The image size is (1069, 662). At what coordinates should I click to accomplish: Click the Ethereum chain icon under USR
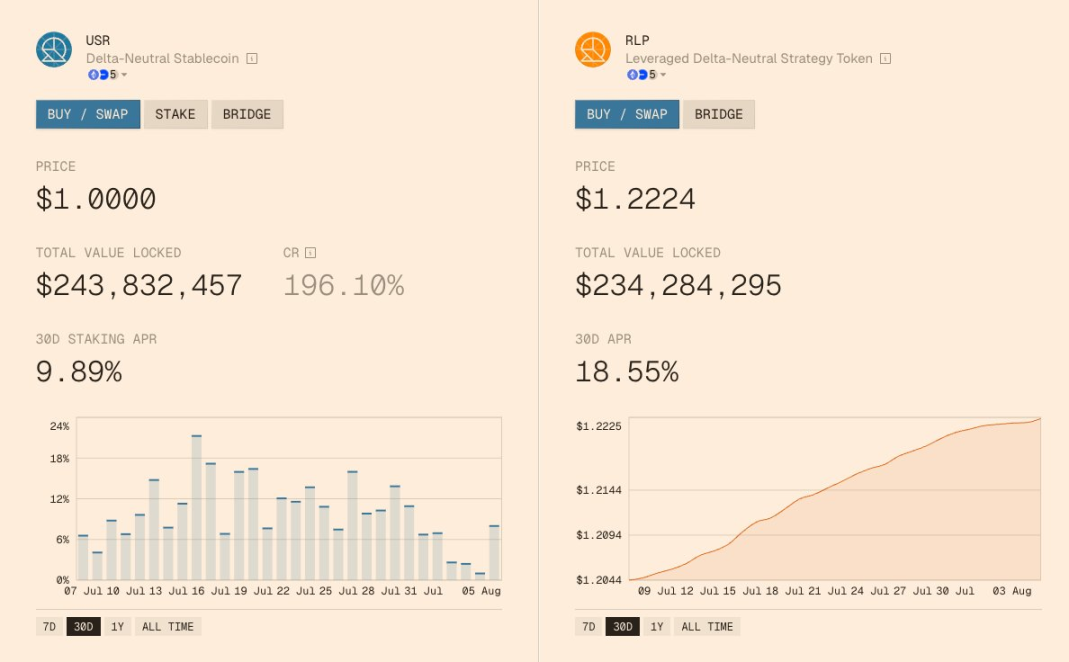(94, 74)
